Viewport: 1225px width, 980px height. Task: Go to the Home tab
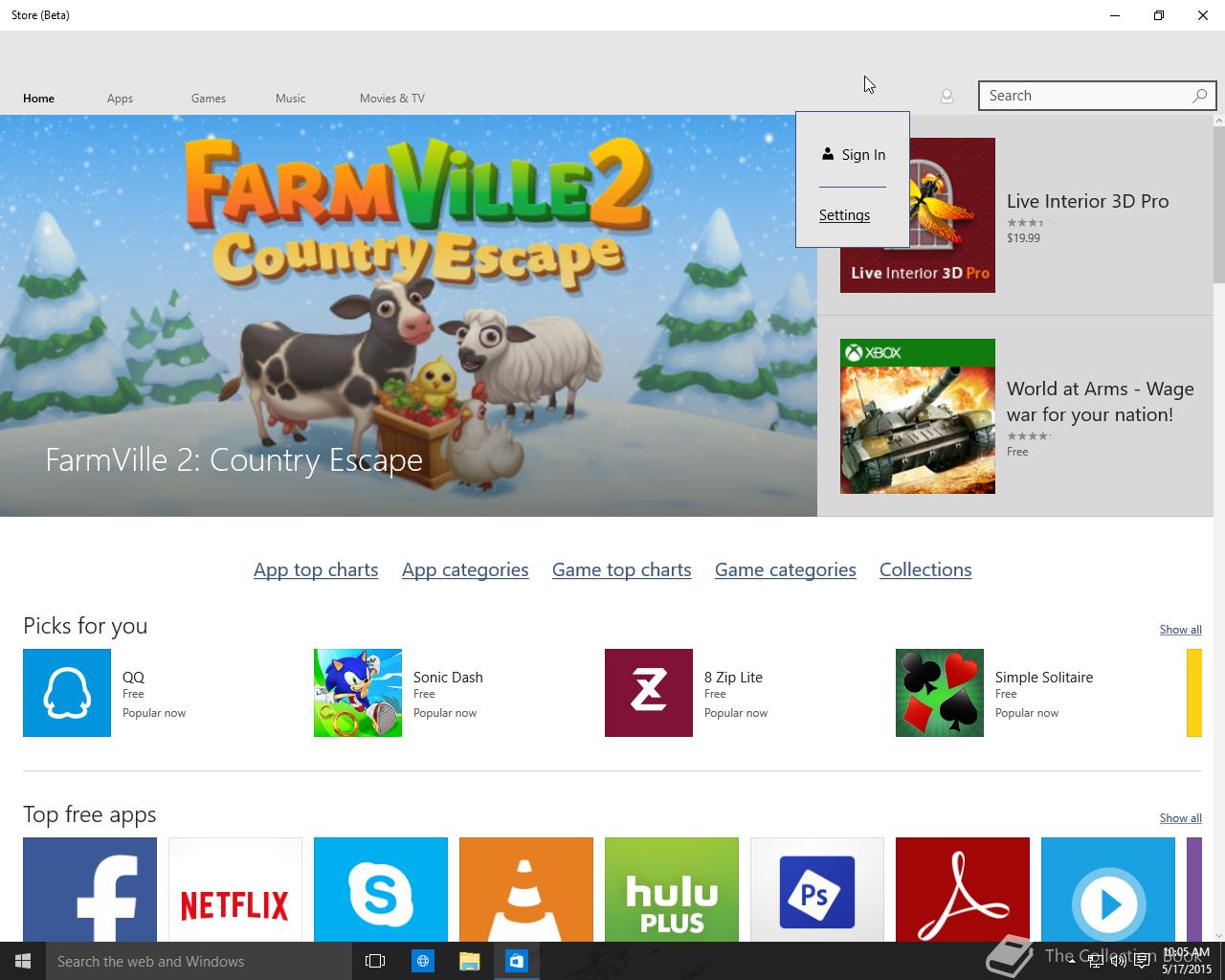click(x=39, y=99)
